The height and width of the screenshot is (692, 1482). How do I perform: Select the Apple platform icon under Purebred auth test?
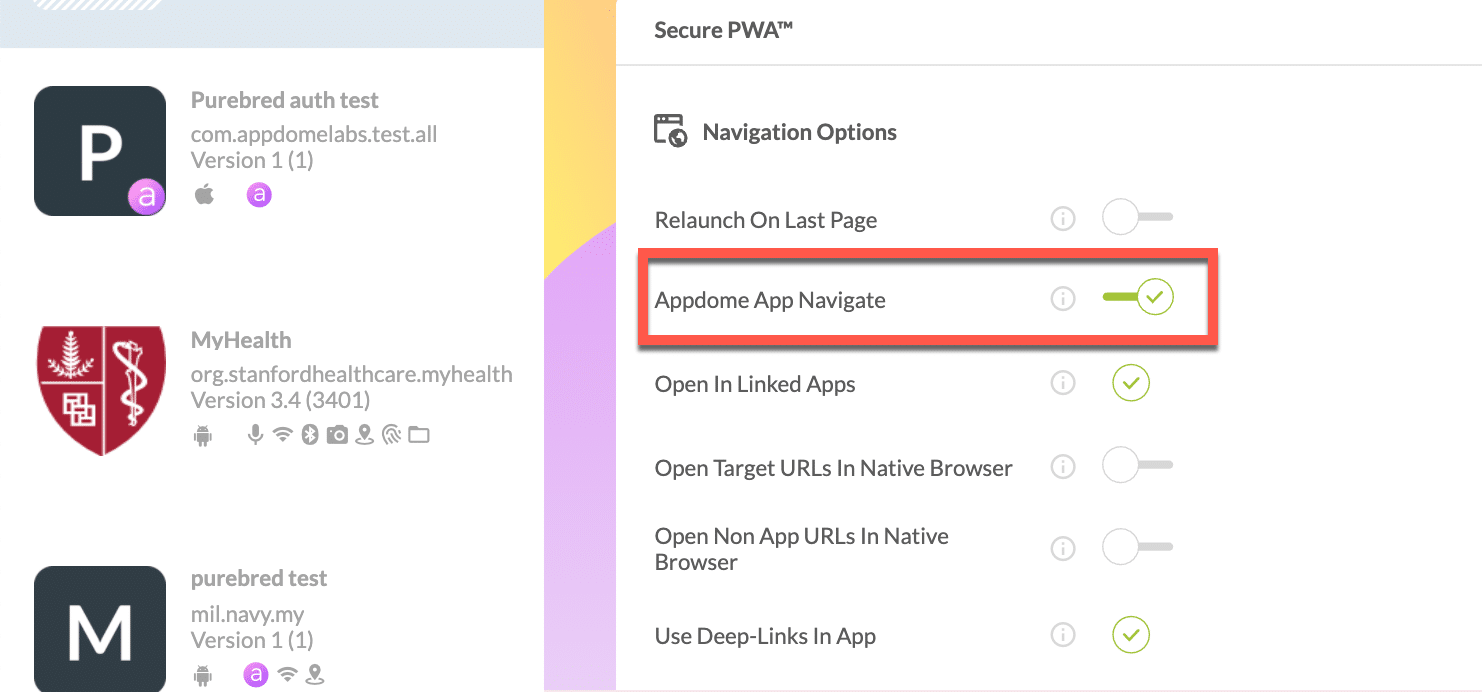click(x=204, y=194)
